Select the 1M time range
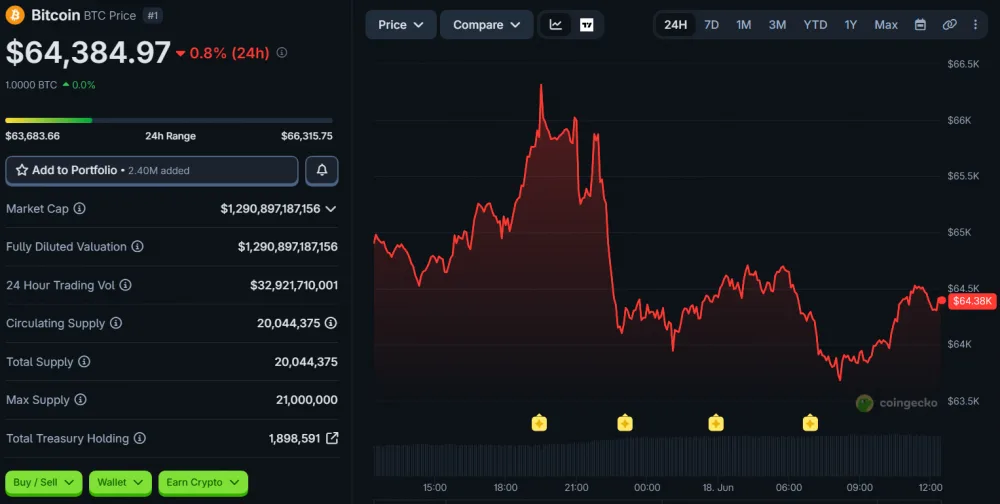The image size is (1000, 504). click(x=744, y=25)
